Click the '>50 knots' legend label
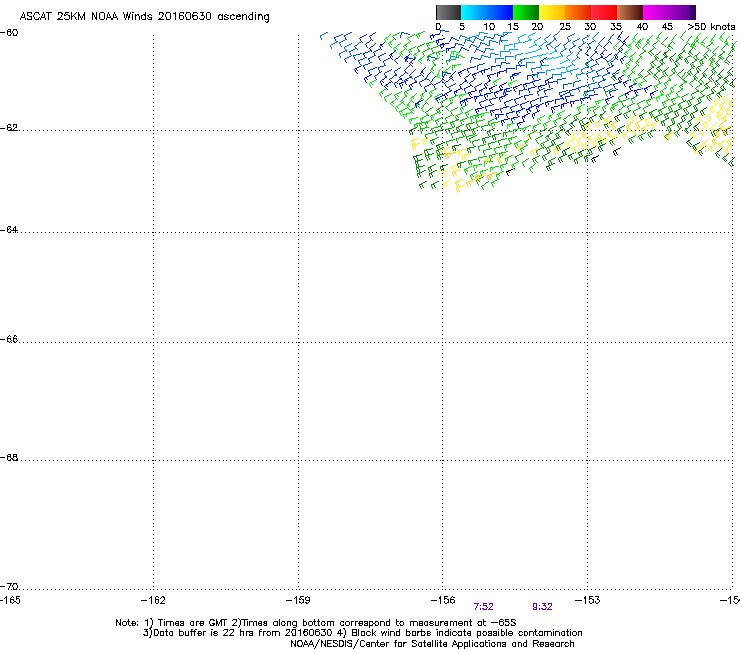 point(711,27)
